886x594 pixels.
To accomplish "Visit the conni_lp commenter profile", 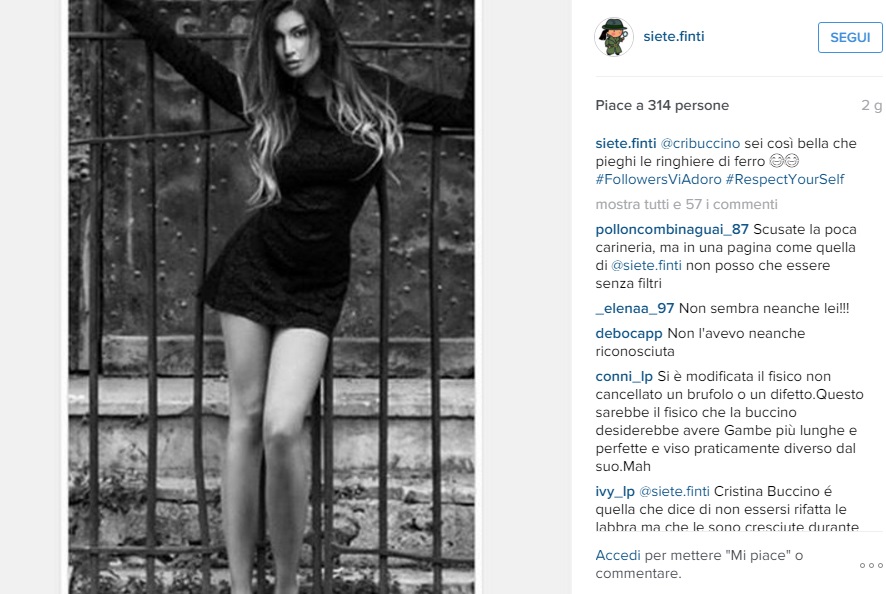I will pos(624,376).
